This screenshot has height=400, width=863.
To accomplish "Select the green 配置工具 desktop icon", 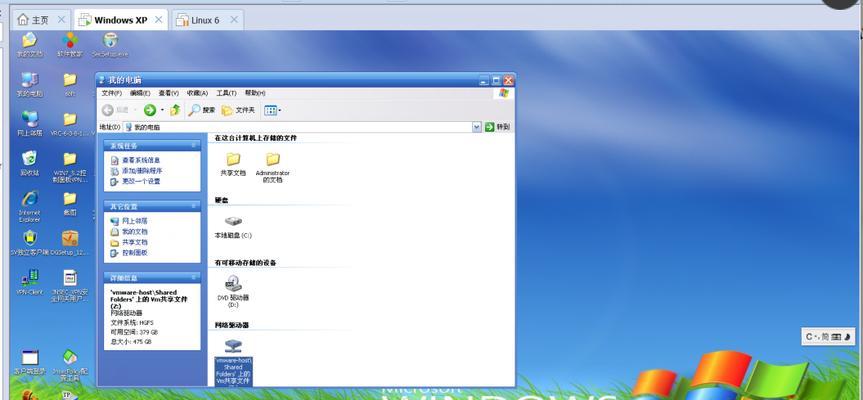I will coord(70,365).
